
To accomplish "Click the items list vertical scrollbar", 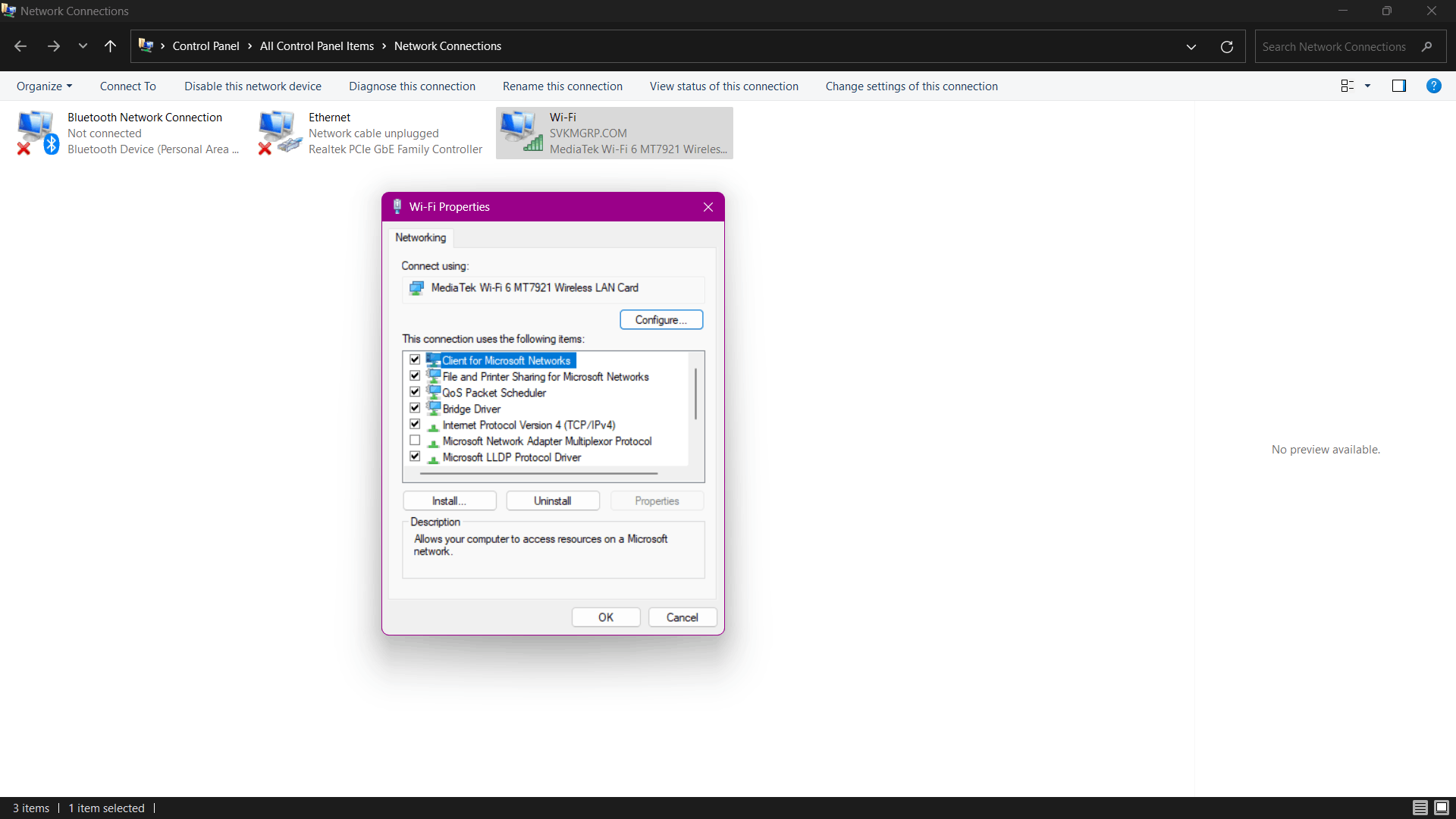I will pos(695,394).
